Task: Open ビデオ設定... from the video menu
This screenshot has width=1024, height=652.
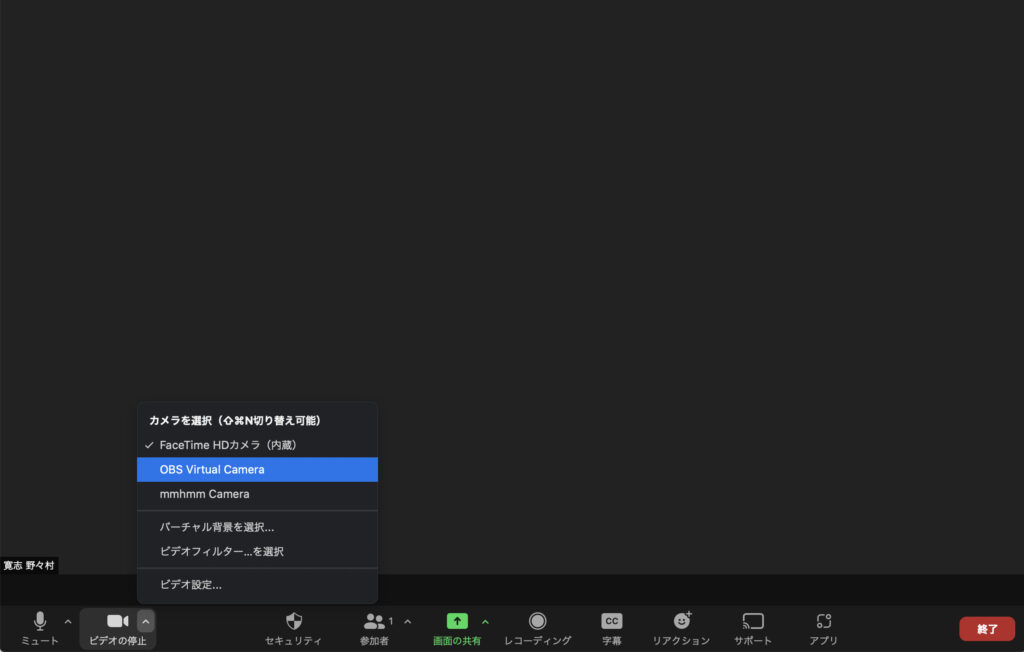Action: tap(257, 585)
